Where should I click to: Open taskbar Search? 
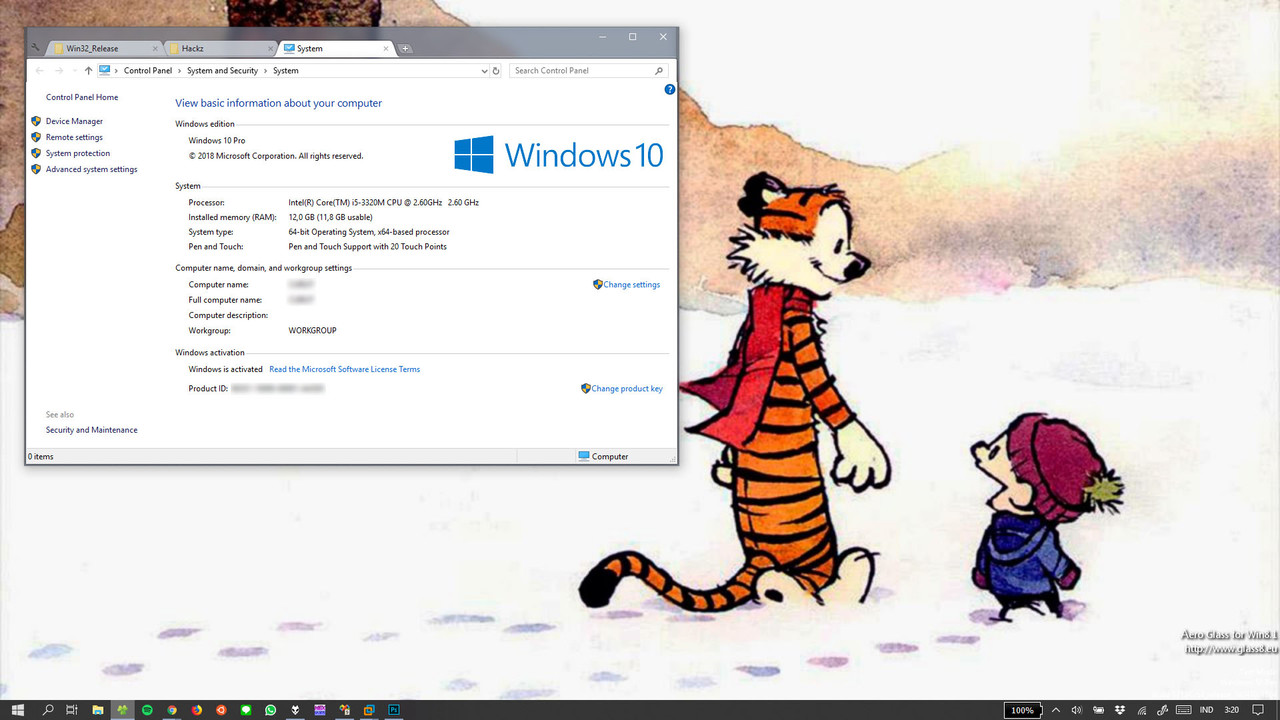coord(48,710)
